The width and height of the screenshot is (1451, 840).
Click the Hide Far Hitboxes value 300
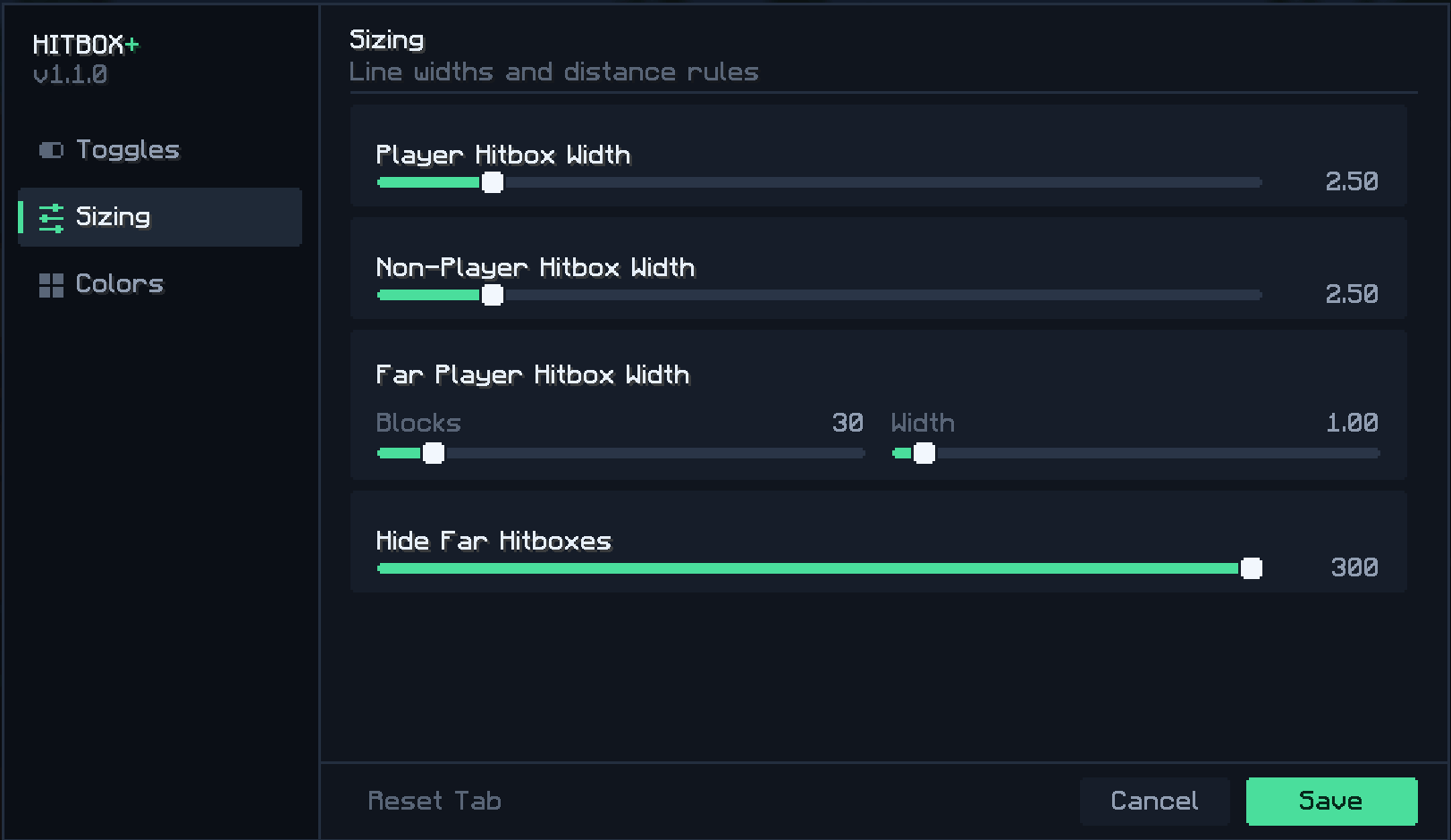click(x=1354, y=567)
